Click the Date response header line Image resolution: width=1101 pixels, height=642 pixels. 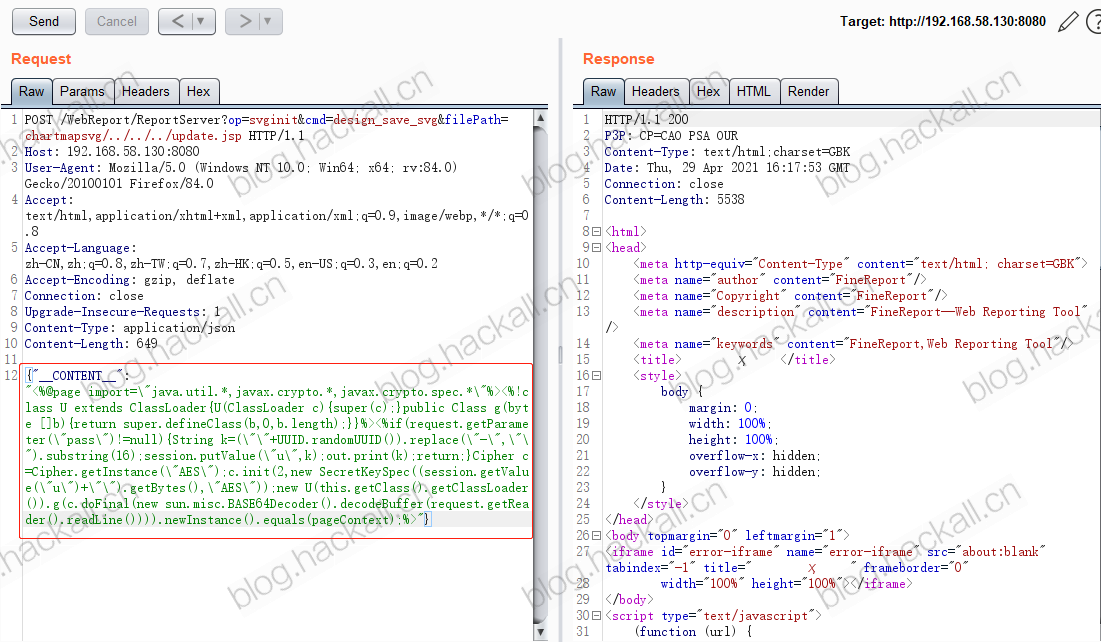click(x=727, y=168)
